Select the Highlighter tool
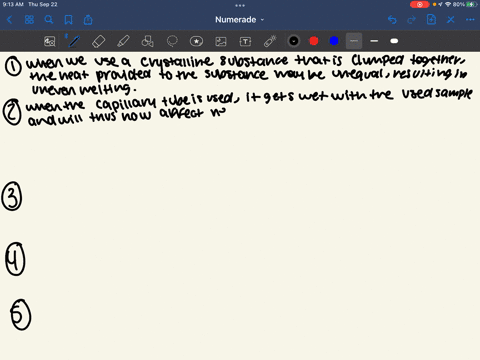 (x=123, y=41)
